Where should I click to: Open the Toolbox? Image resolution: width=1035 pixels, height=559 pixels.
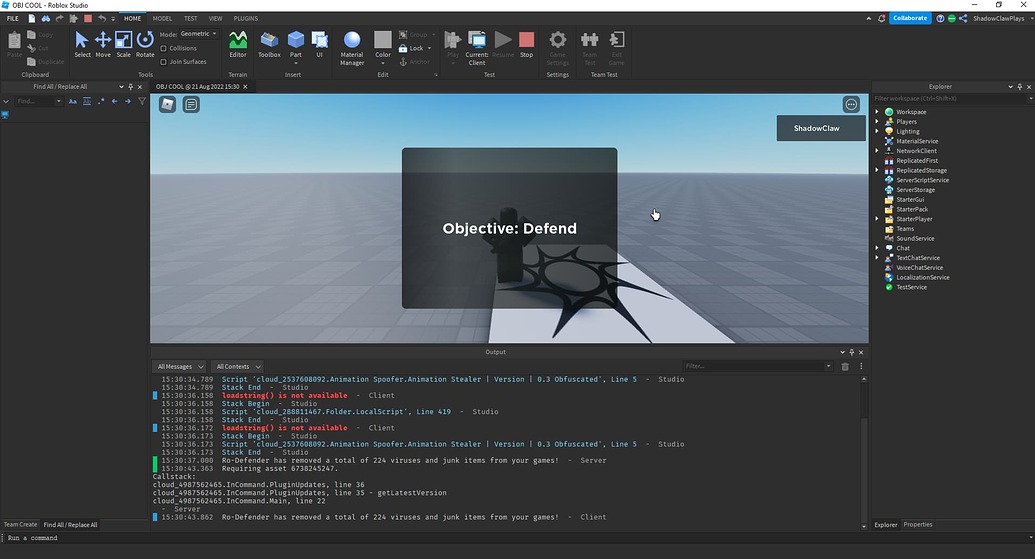click(269, 45)
